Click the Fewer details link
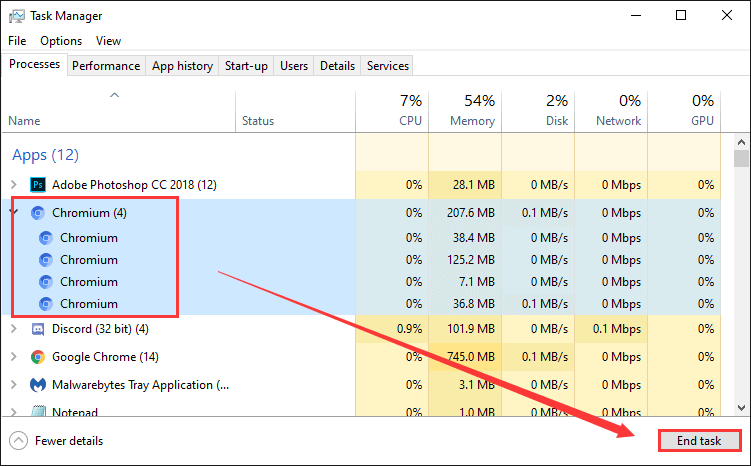 [x=69, y=441]
